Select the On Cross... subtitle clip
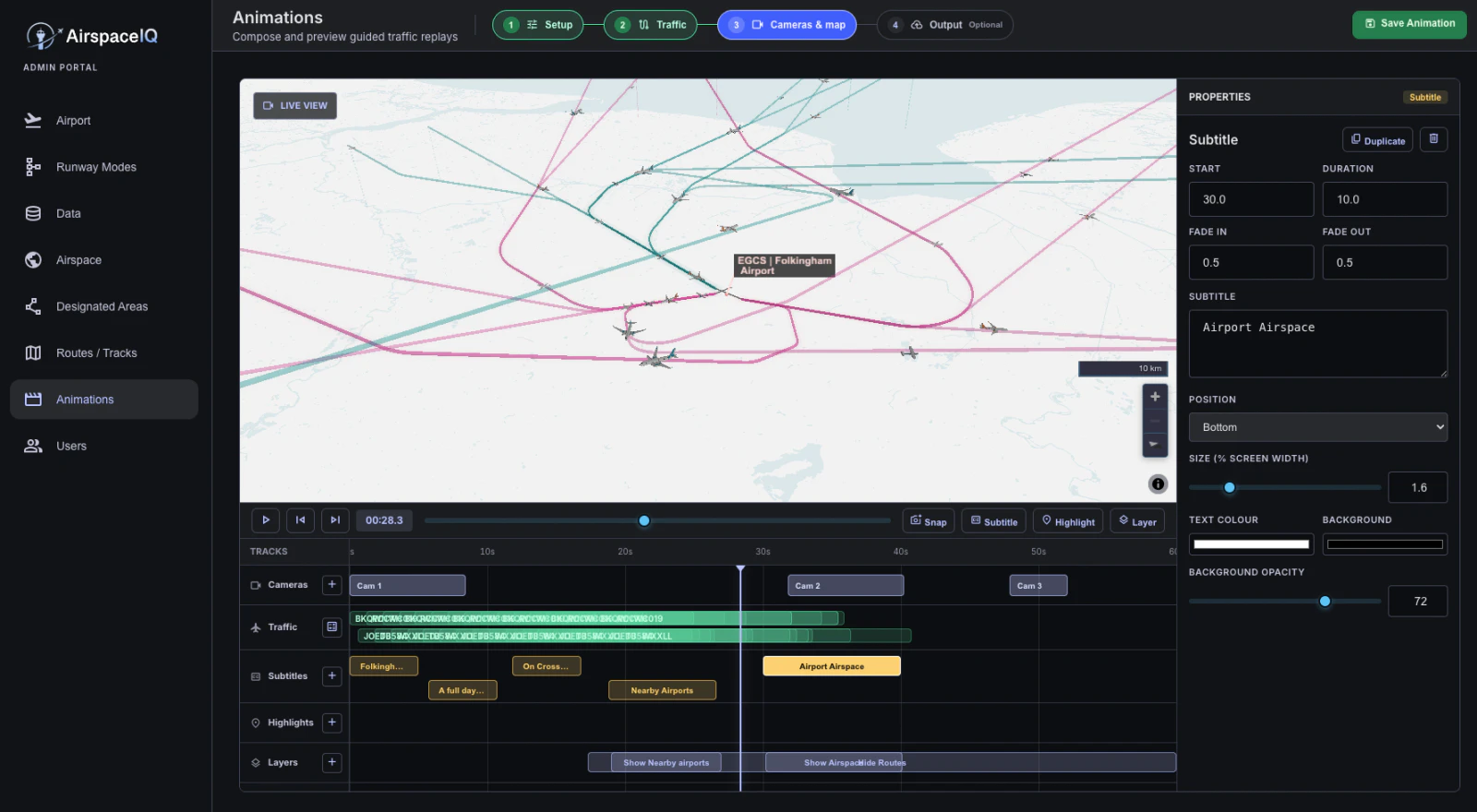The width and height of the screenshot is (1477, 812). pos(546,666)
